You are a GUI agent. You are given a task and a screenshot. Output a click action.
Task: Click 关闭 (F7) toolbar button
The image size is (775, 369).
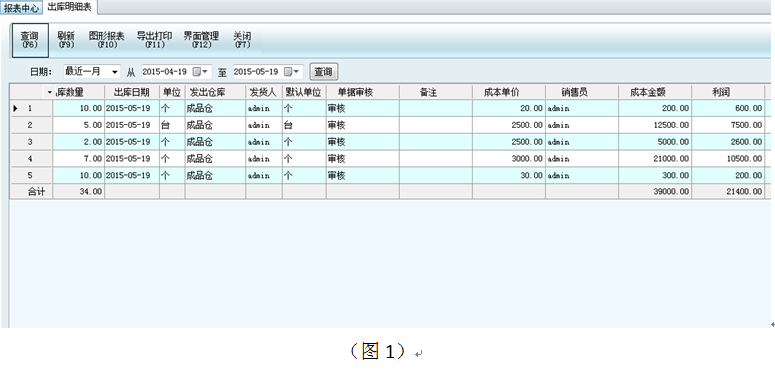[242, 40]
